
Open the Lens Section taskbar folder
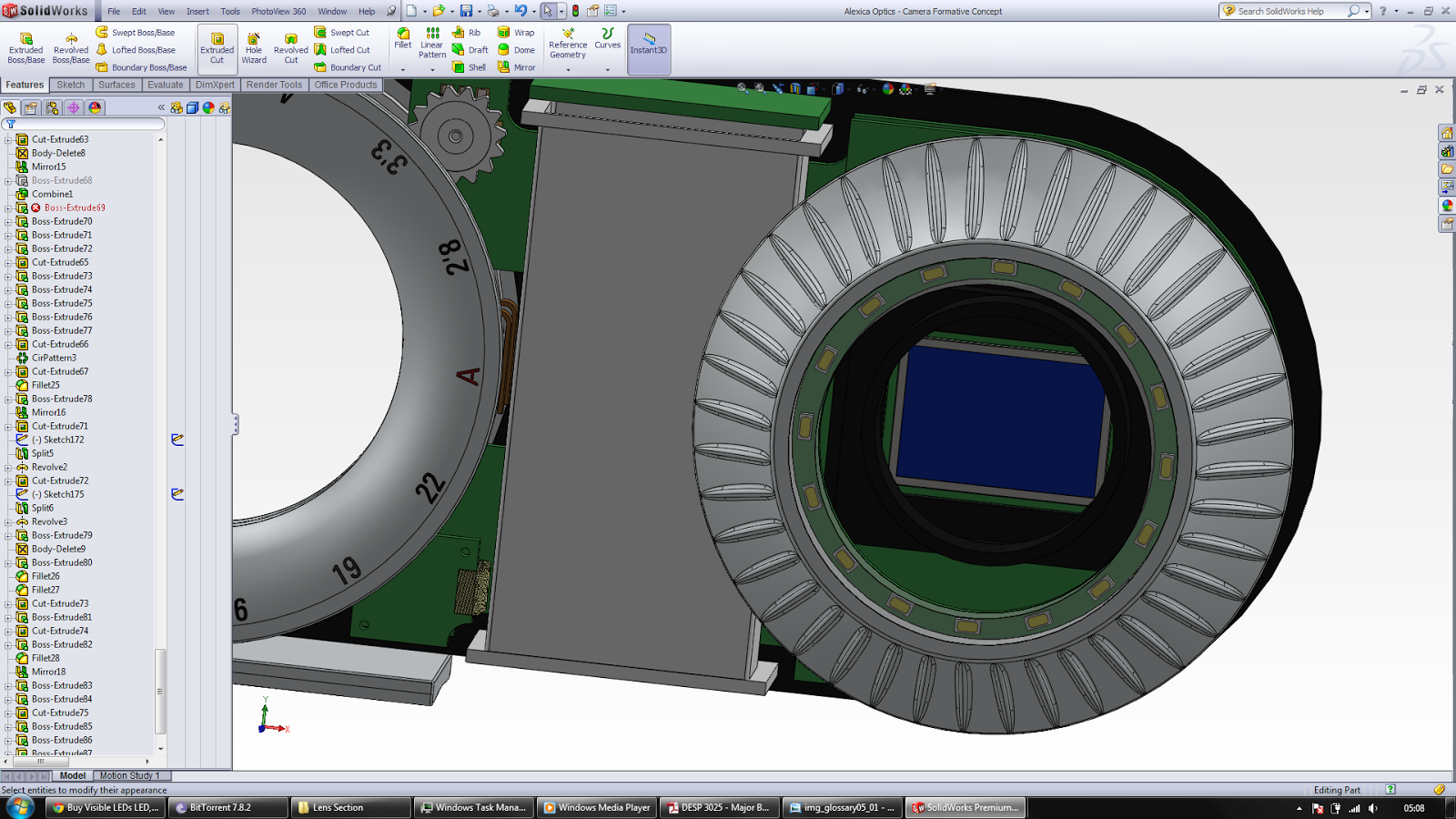(350, 807)
